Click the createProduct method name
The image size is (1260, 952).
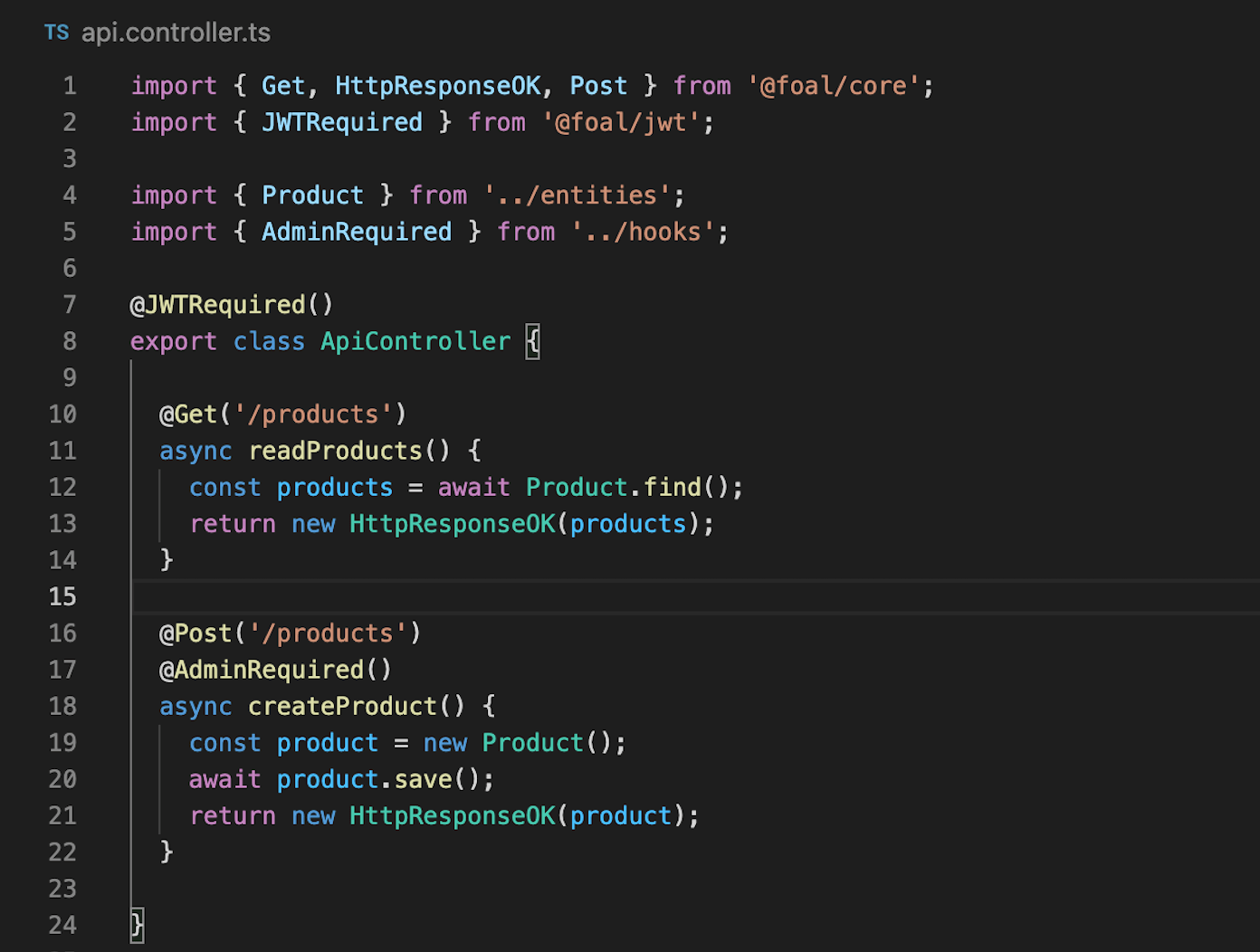tap(342, 706)
